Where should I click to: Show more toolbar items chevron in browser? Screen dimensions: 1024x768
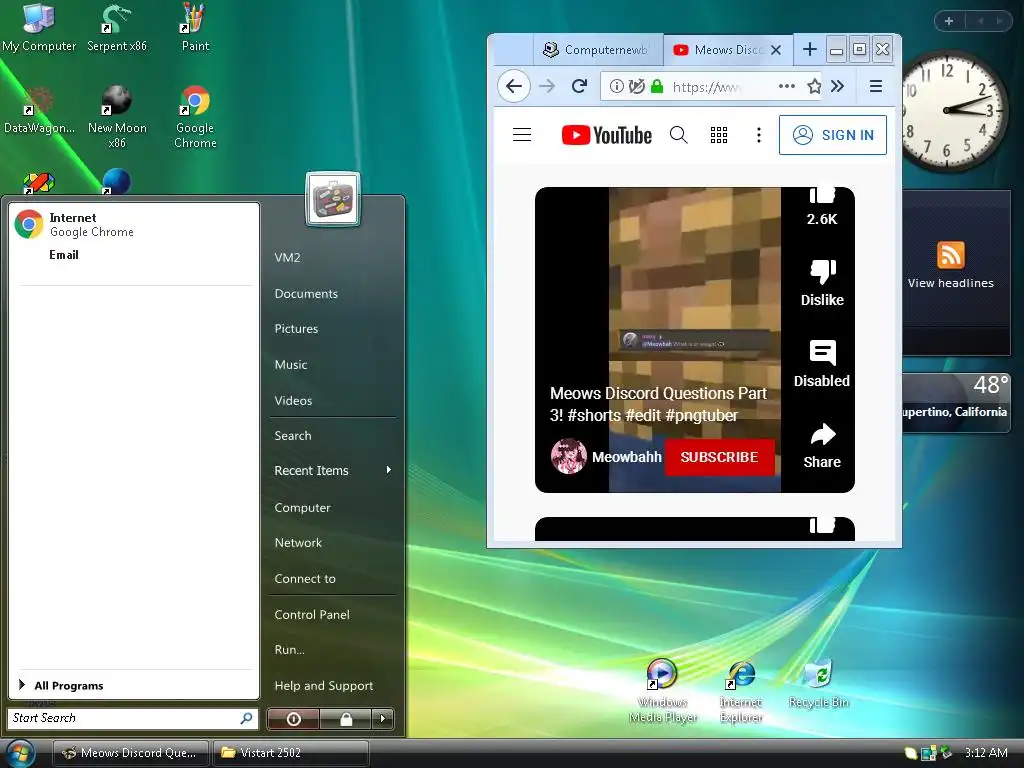pyautogui.click(x=838, y=86)
